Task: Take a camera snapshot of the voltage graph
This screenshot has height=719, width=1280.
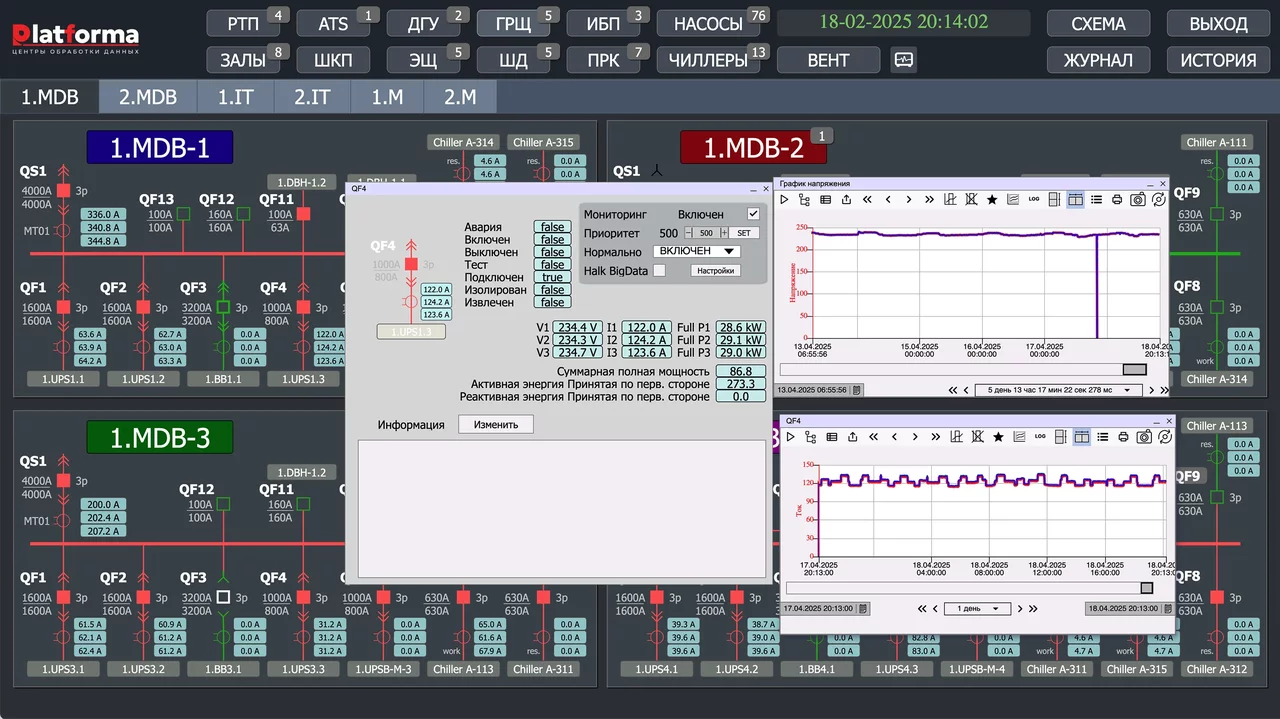Action: [x=1138, y=200]
